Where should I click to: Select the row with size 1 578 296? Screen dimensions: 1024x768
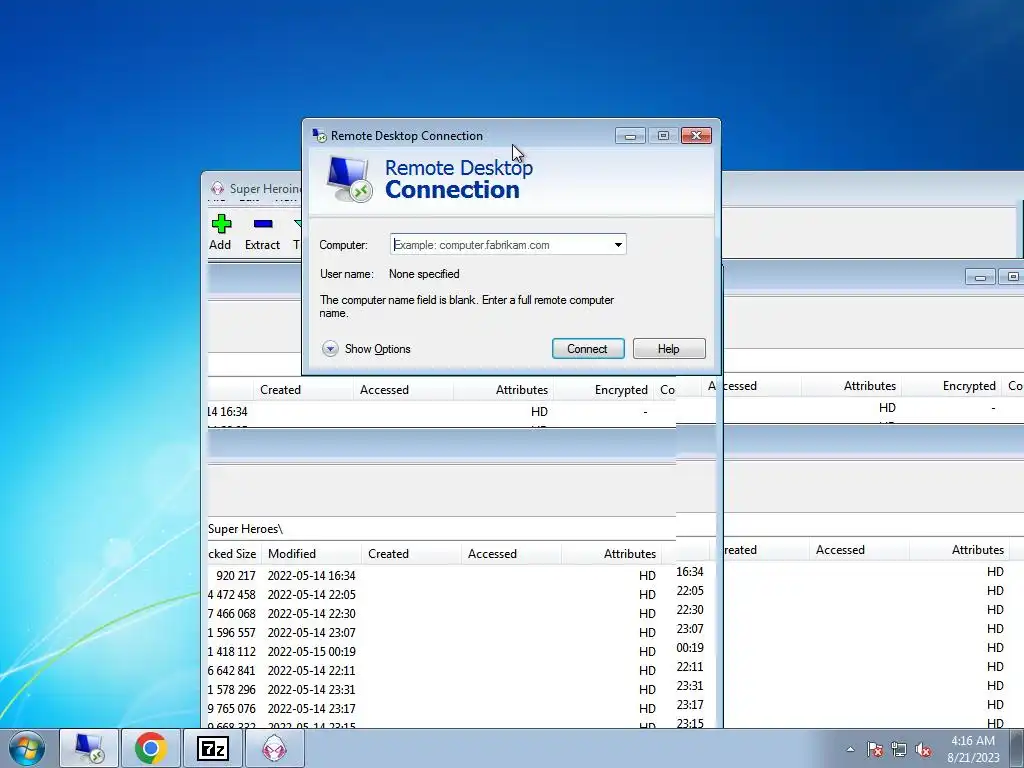441,690
